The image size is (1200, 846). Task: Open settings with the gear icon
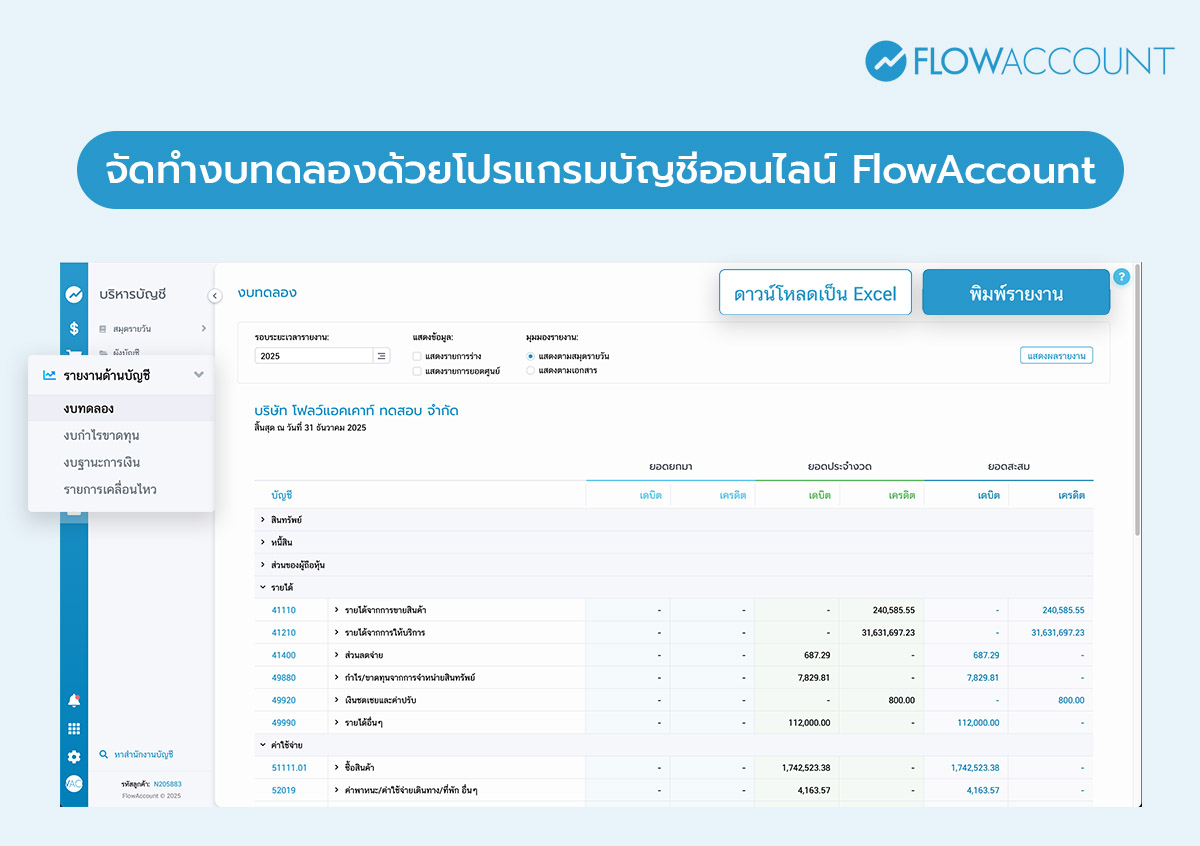click(73, 757)
